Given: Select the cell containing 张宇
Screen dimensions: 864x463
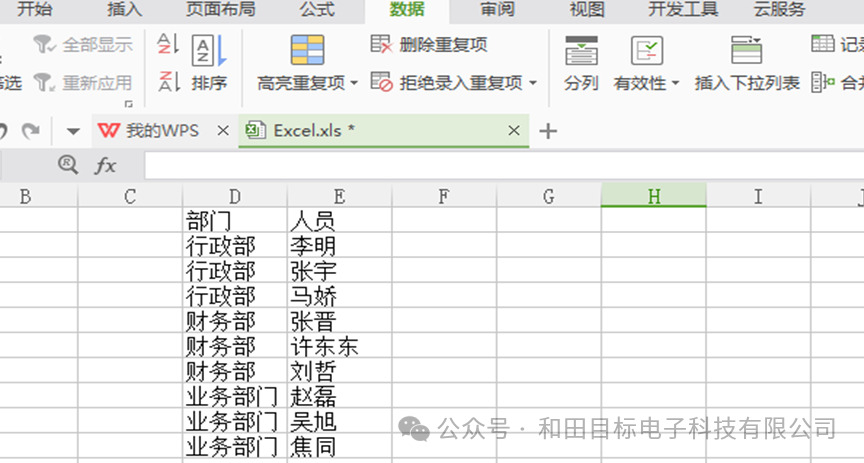Looking at the screenshot, I should (x=339, y=270).
